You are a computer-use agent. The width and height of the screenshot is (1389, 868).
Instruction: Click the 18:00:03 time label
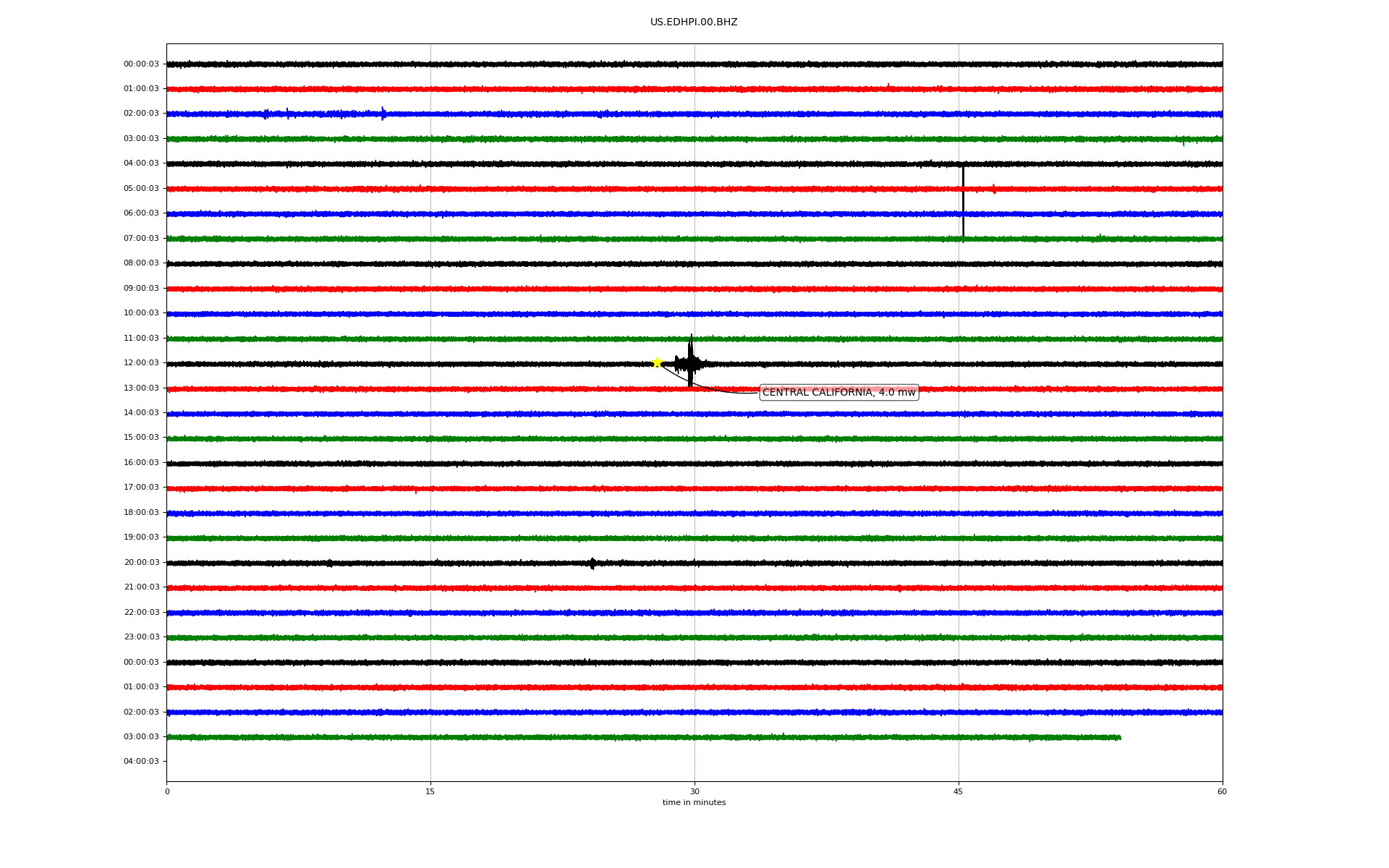[141, 513]
